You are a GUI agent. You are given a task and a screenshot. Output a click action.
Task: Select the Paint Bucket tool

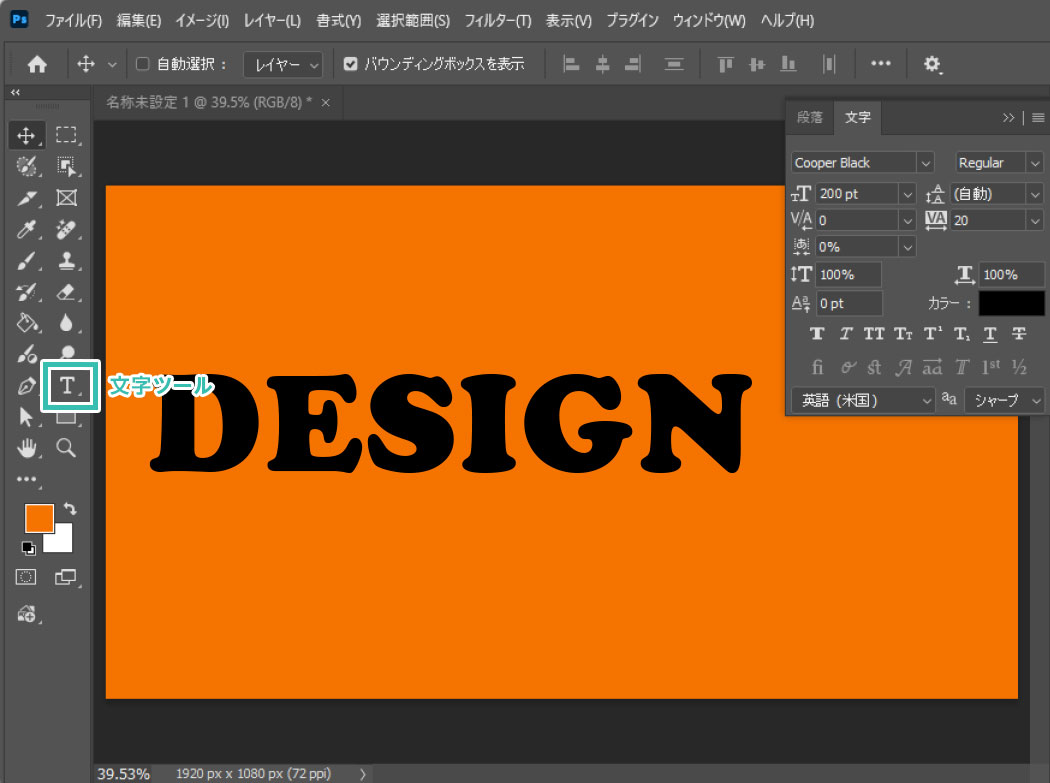click(27, 323)
